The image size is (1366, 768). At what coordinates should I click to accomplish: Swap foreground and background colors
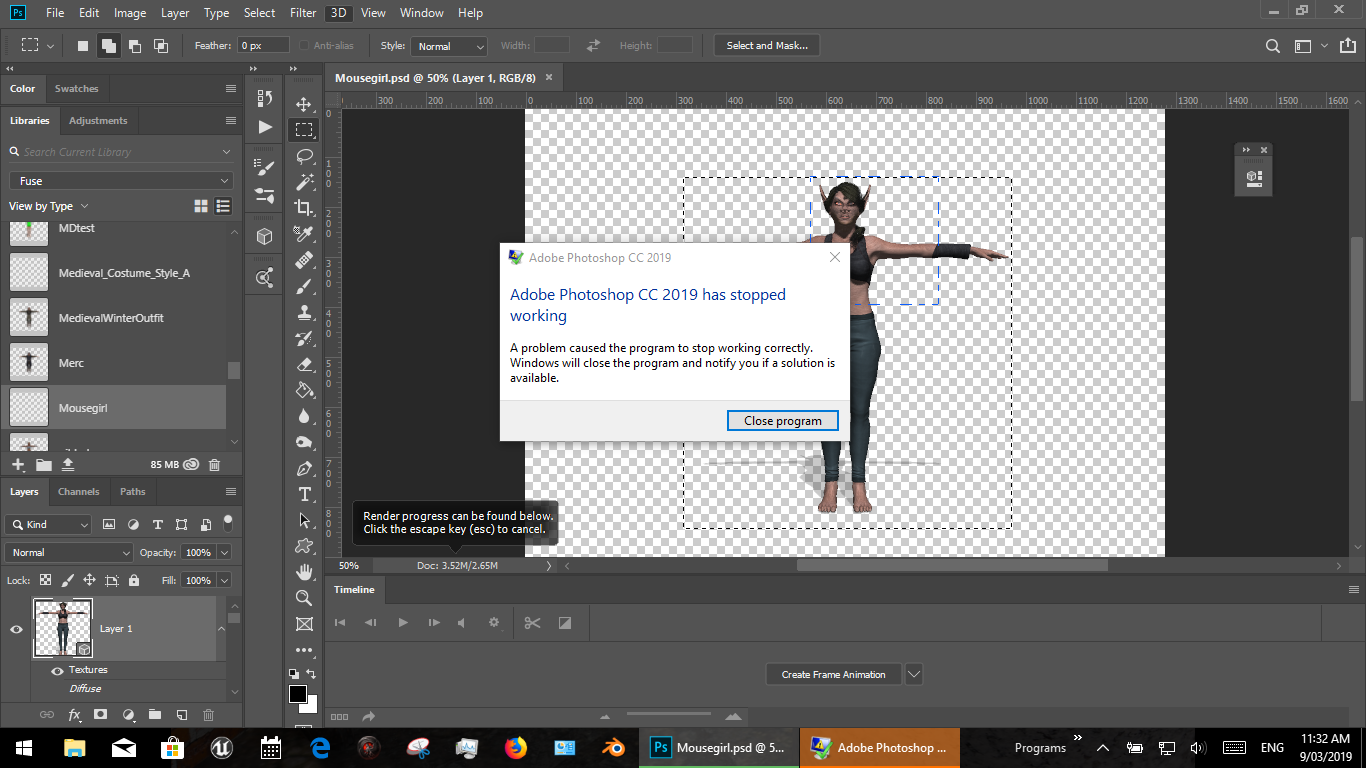point(311,675)
